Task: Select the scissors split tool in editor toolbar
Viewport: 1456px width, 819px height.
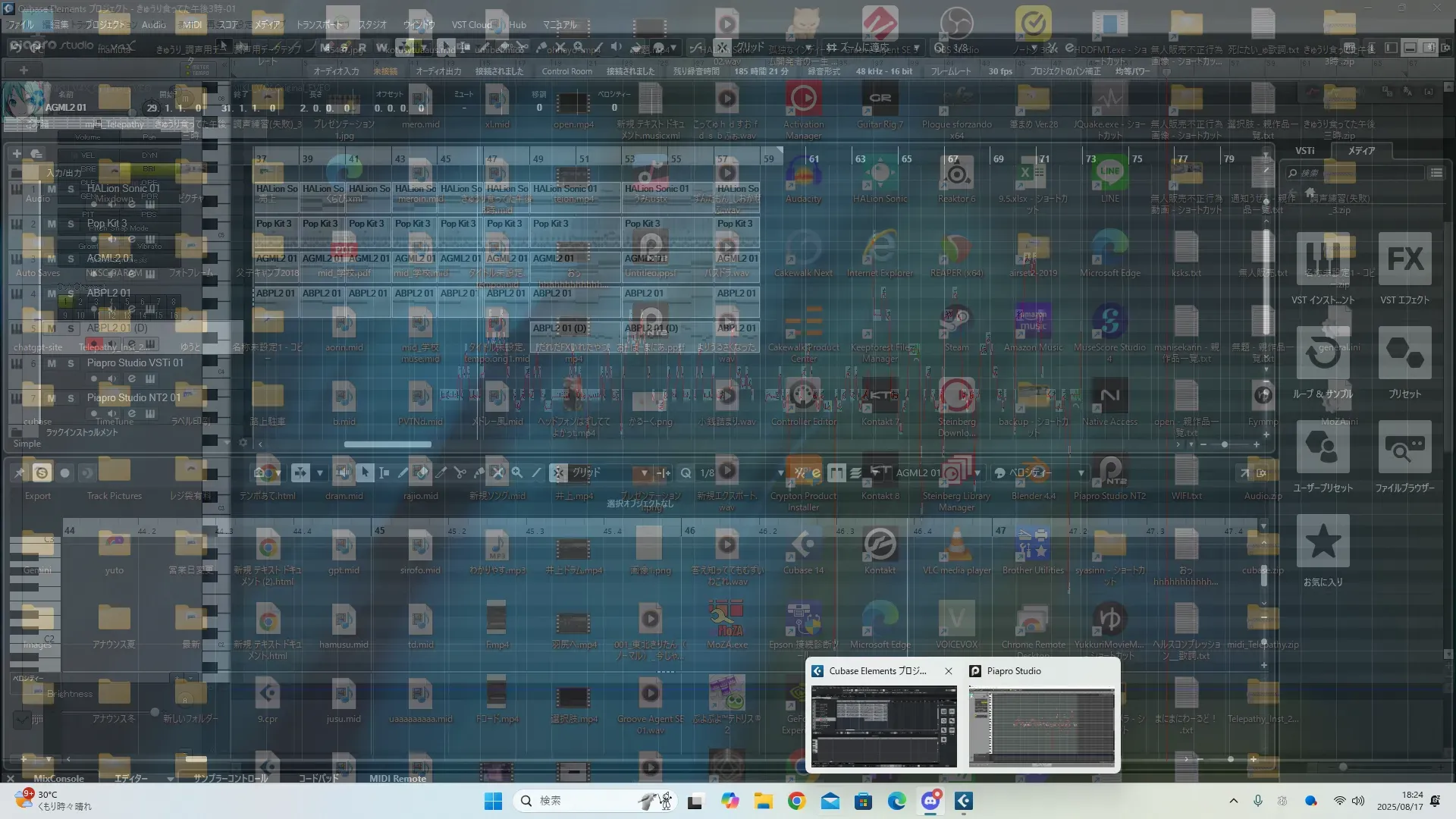Action: [460, 472]
